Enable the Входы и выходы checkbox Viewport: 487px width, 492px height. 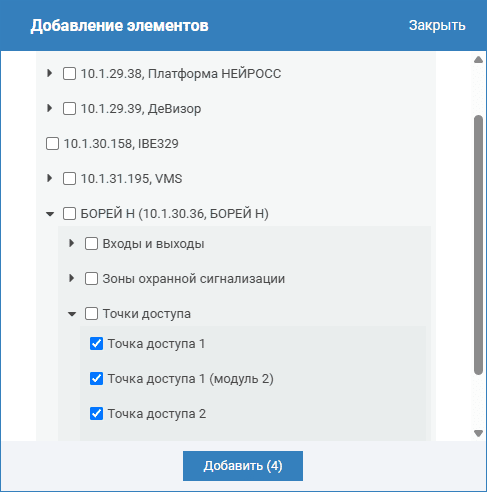tap(91, 244)
